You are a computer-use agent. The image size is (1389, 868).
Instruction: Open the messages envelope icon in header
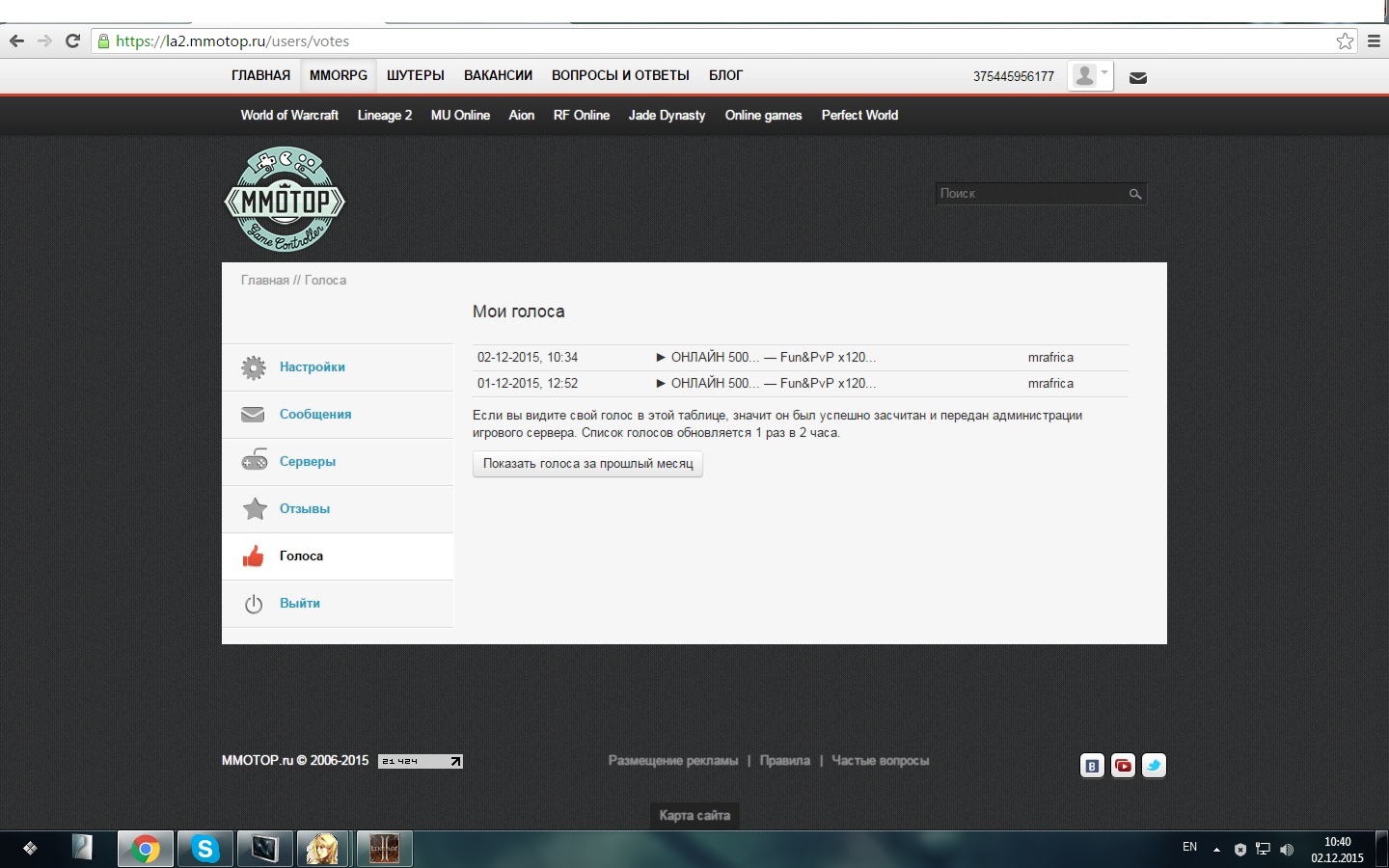click(1138, 77)
